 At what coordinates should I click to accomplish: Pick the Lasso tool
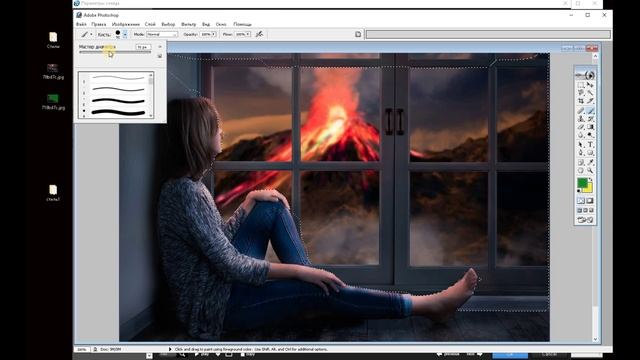click(581, 93)
